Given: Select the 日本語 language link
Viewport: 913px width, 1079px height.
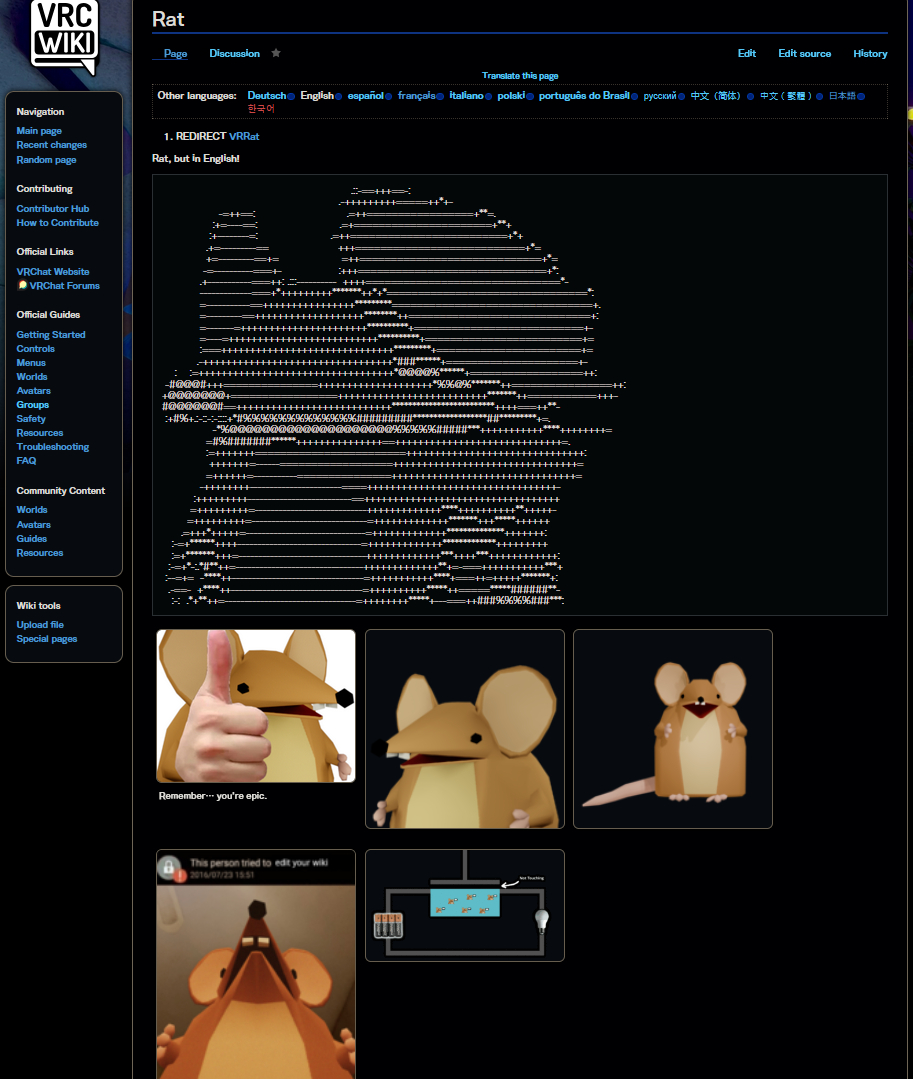Looking at the screenshot, I should [841, 96].
